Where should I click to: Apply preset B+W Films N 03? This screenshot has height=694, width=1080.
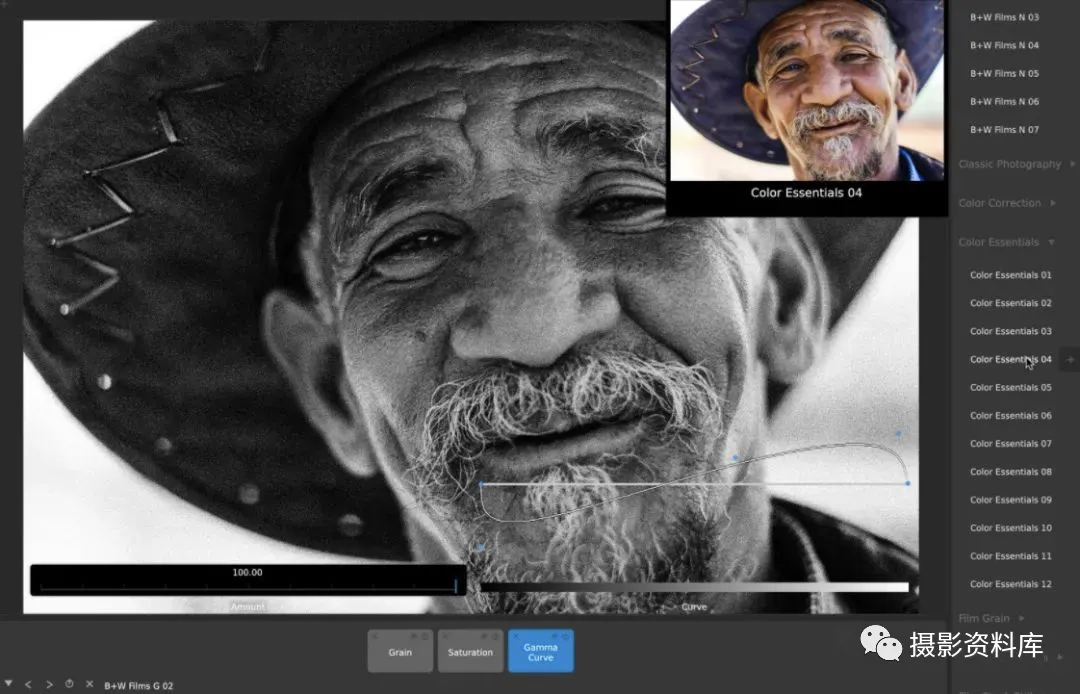pos(1004,17)
